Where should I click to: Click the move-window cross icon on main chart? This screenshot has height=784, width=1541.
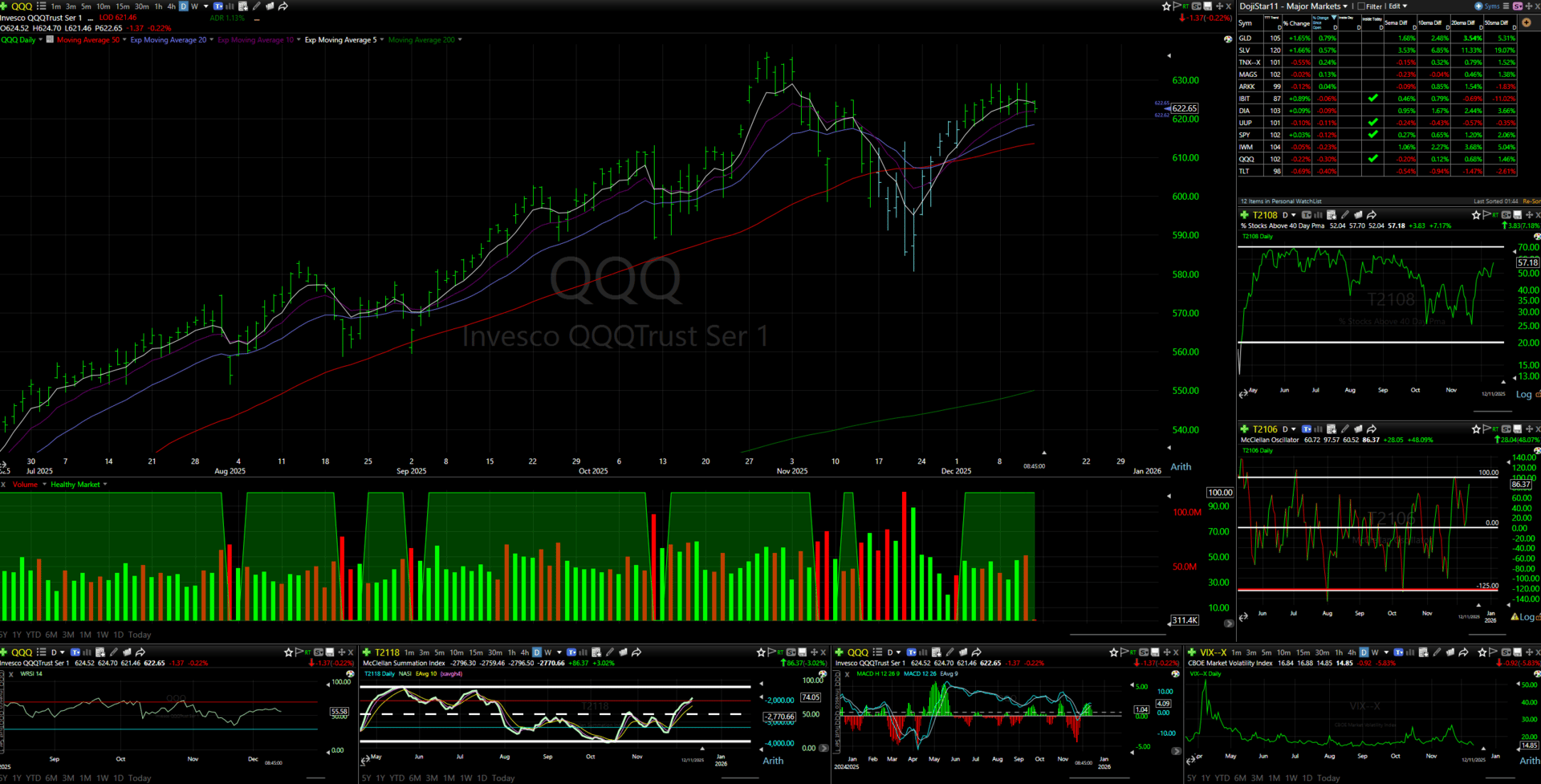[1219, 6]
